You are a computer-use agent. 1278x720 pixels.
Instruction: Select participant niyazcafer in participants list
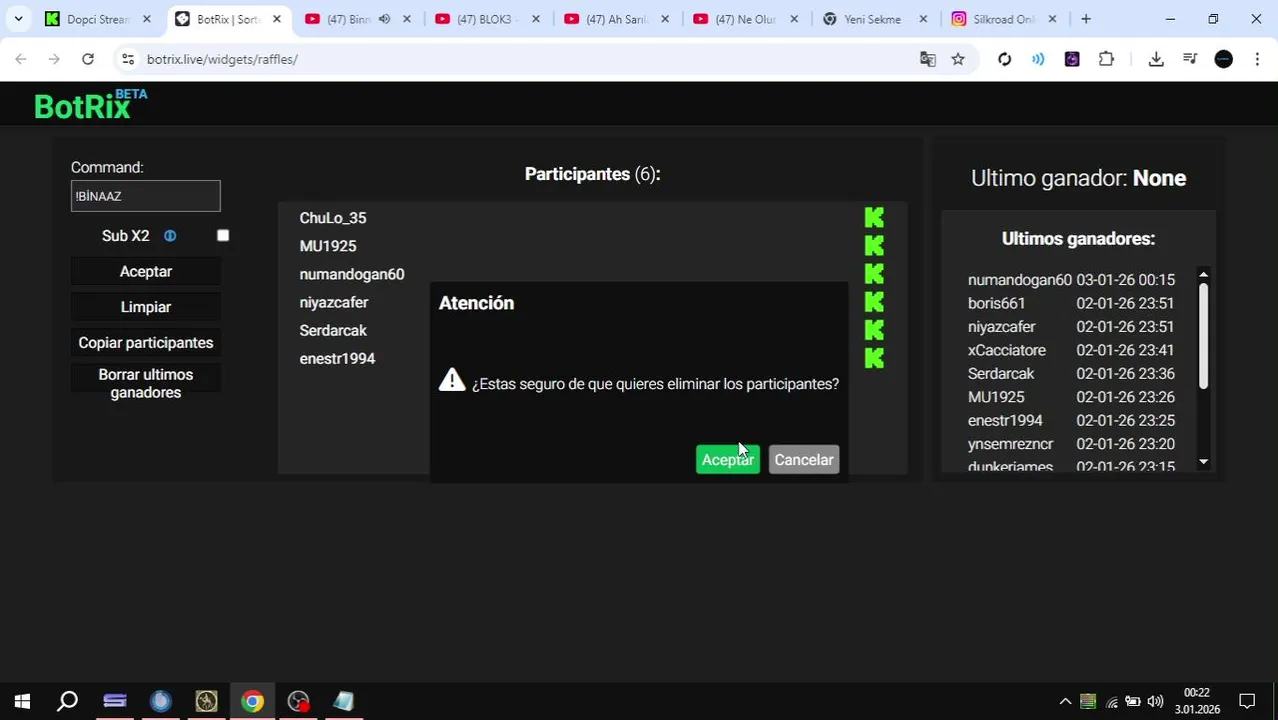point(334,302)
